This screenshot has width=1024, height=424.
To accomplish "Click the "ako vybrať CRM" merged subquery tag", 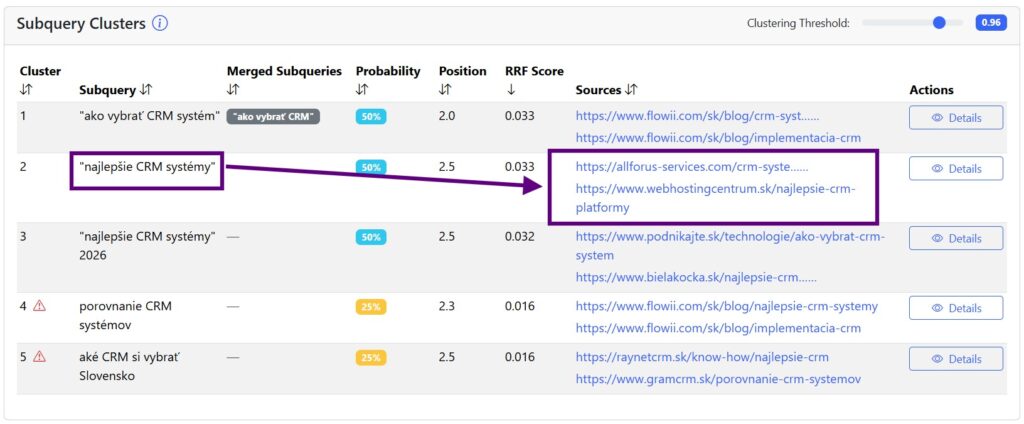I will click(274, 117).
